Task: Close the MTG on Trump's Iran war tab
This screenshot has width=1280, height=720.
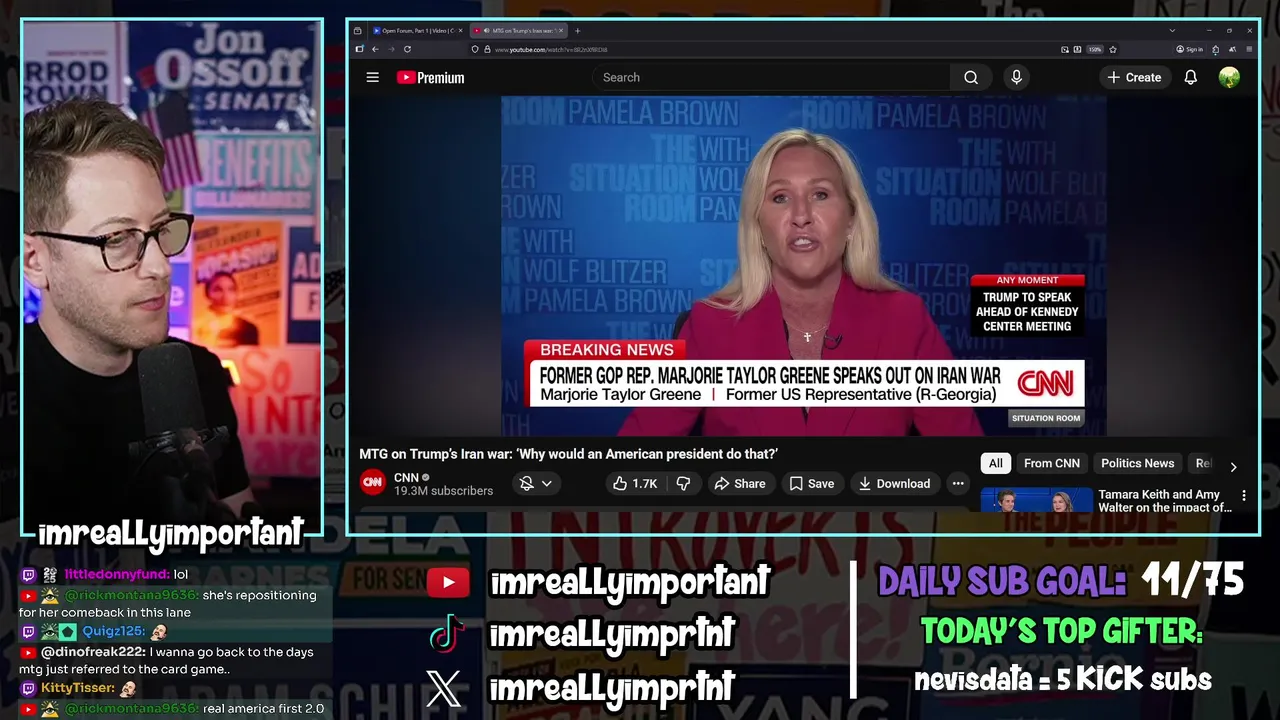Action: coord(561,31)
